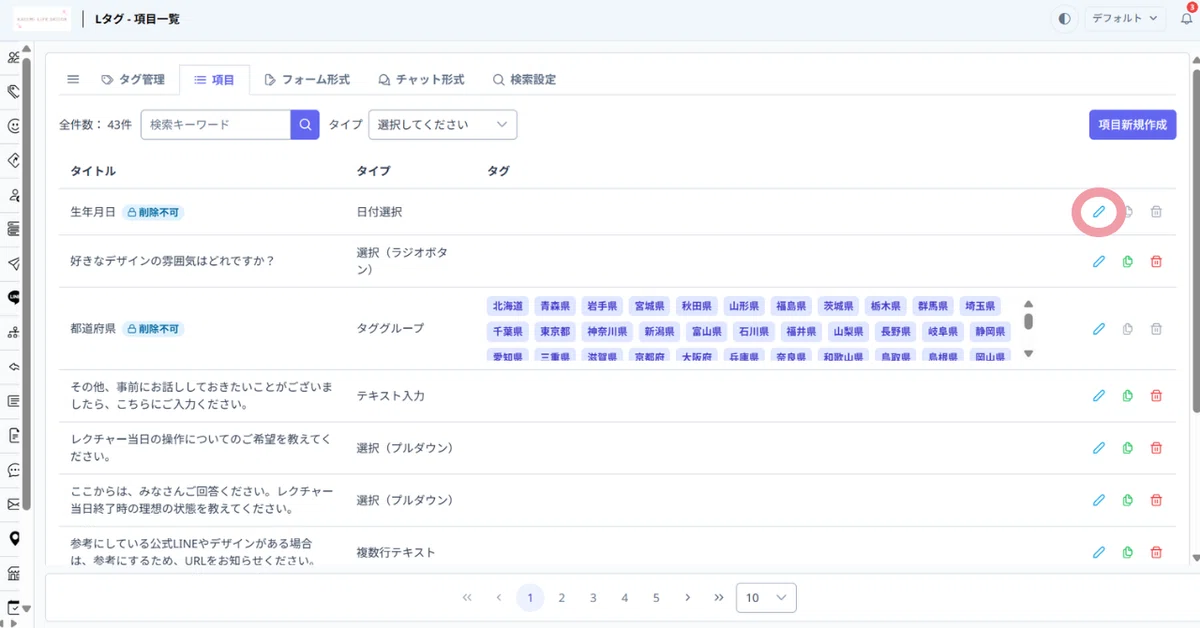1200x628 pixels.
Task: Edit the ここからは、みなさんご回答 item
Action: click(x=1098, y=499)
